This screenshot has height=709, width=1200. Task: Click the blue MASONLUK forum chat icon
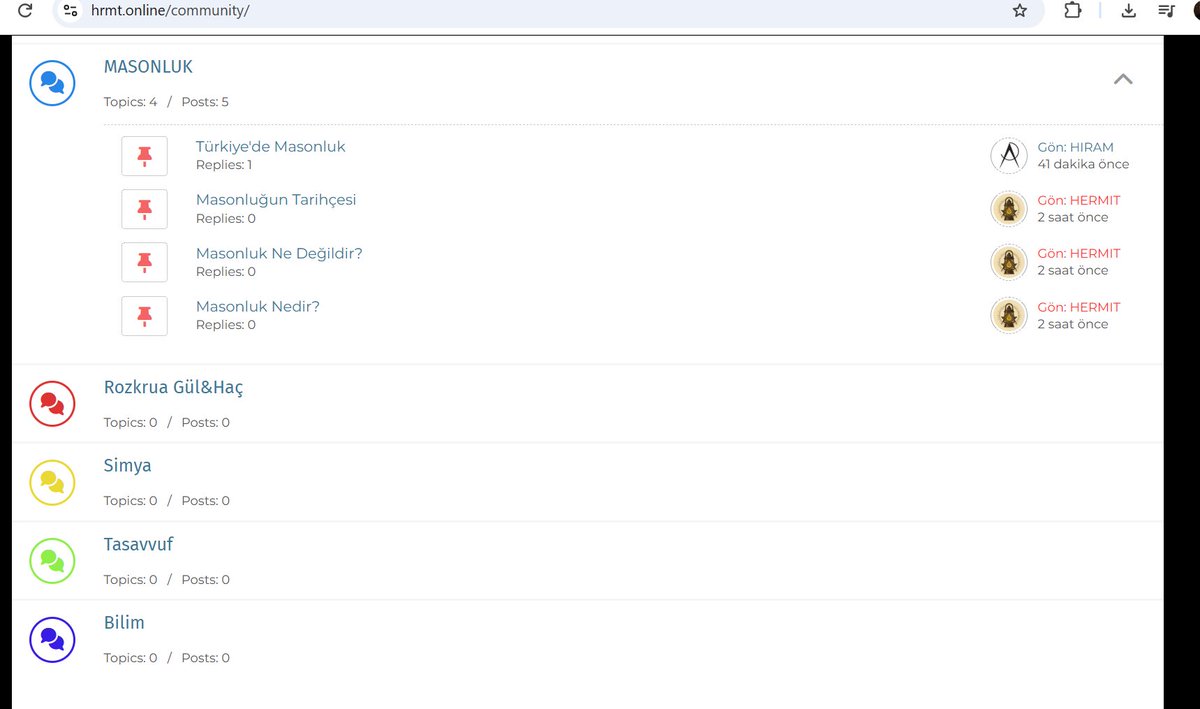[53, 82]
